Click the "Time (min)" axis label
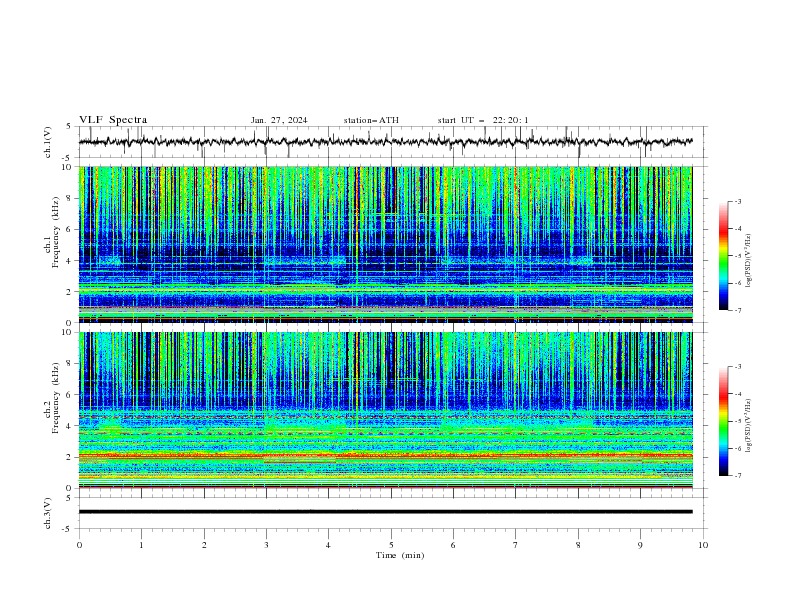 click(x=400, y=555)
